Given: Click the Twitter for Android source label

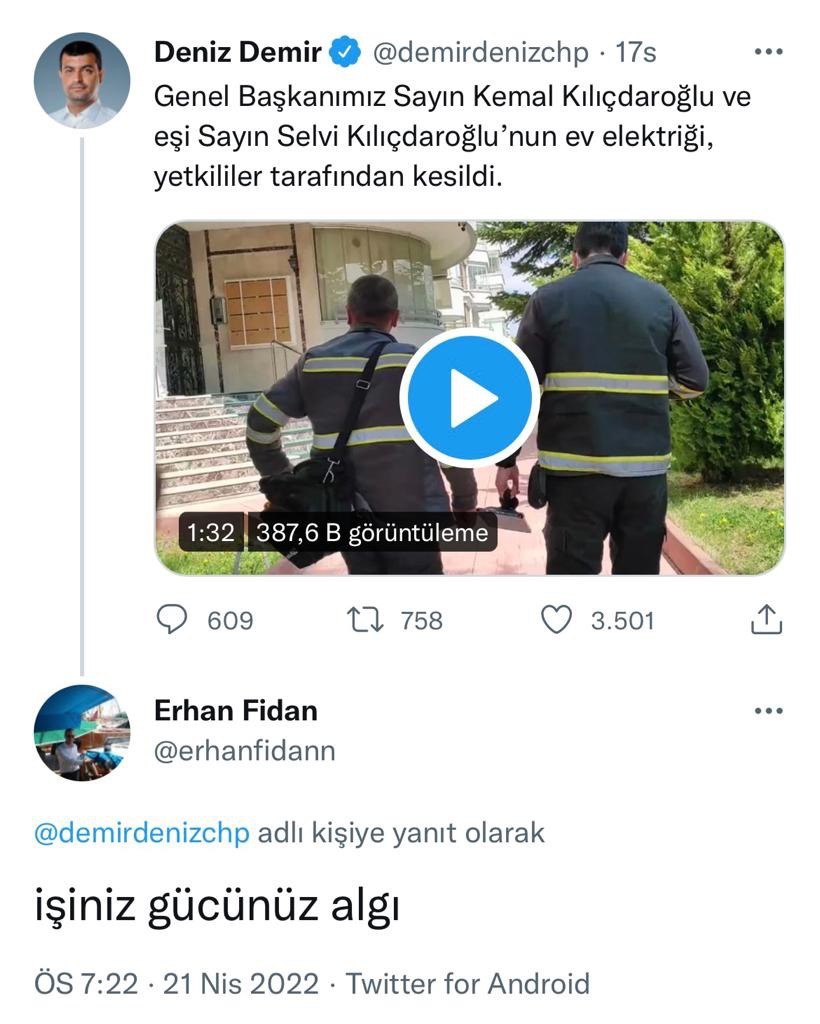Looking at the screenshot, I should (467, 984).
